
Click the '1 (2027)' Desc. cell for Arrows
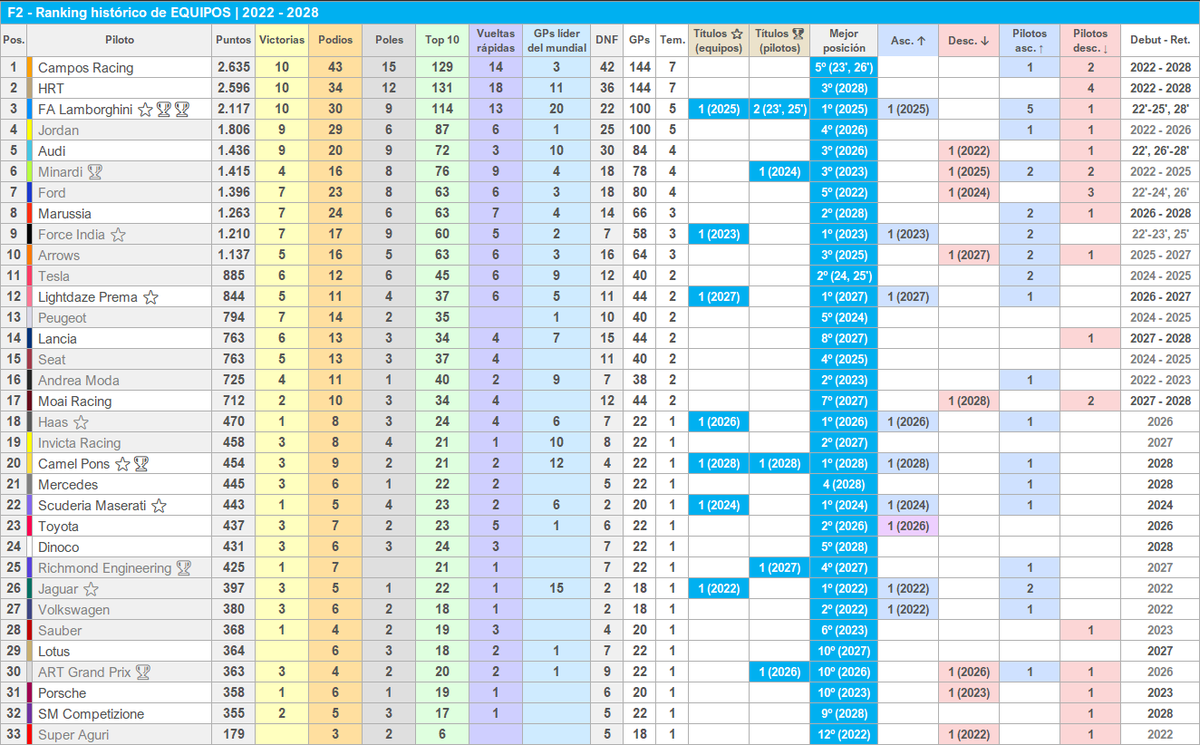point(968,255)
